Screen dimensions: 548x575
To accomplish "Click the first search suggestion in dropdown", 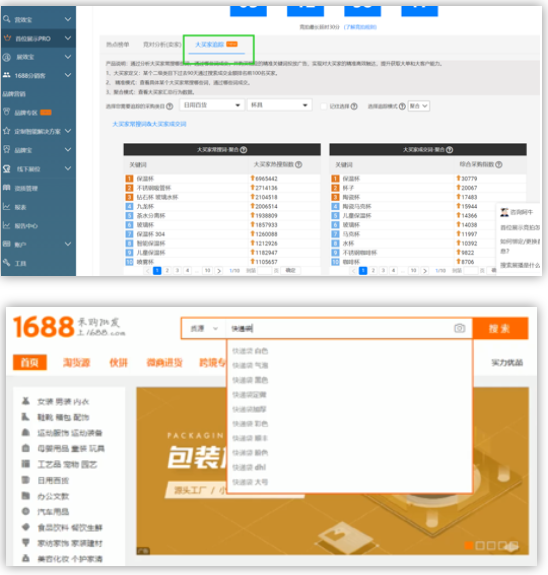I will pyautogui.click(x=250, y=351).
